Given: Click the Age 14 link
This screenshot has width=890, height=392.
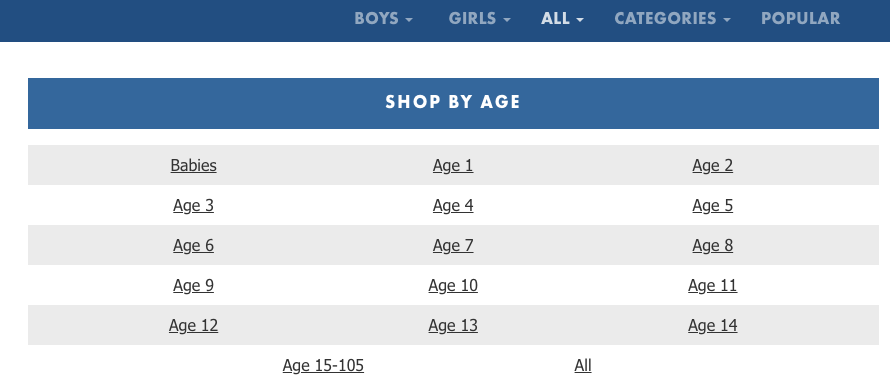Looking at the screenshot, I should point(712,326).
